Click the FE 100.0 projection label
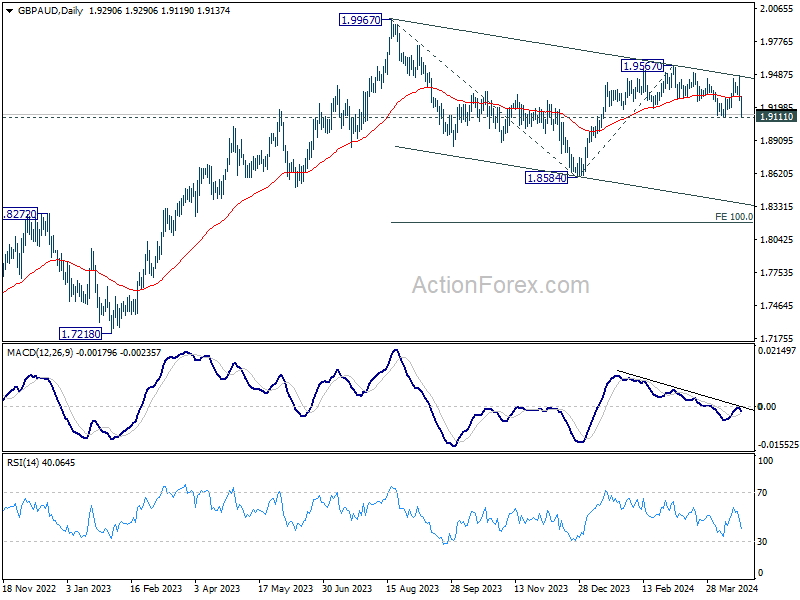 [x=734, y=217]
